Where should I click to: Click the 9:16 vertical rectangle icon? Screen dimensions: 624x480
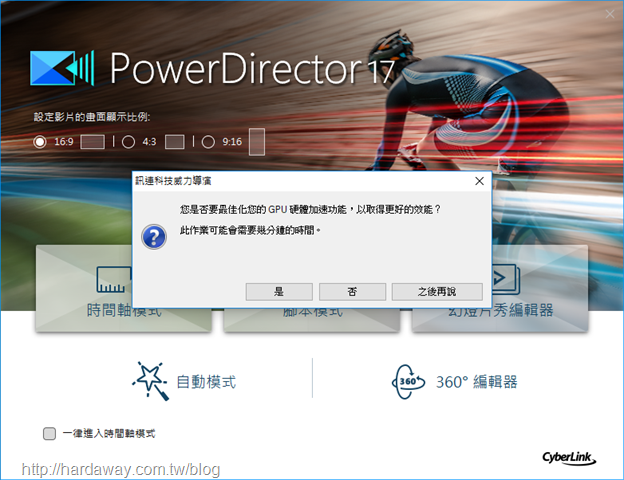pyautogui.click(x=257, y=142)
